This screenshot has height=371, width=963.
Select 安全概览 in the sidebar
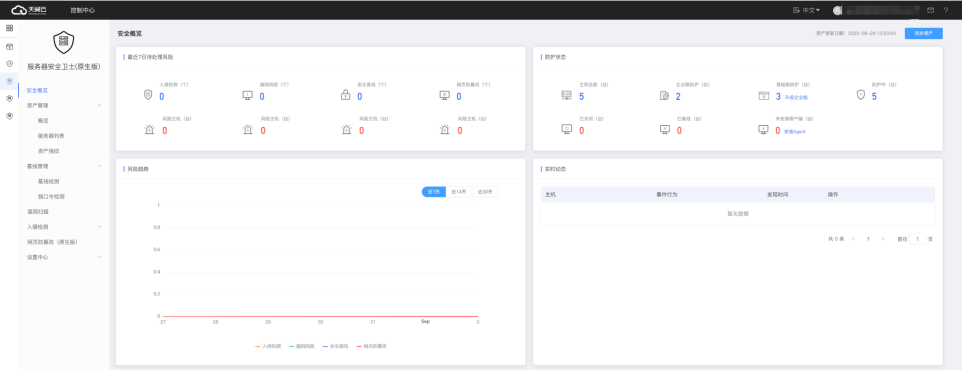click(37, 90)
